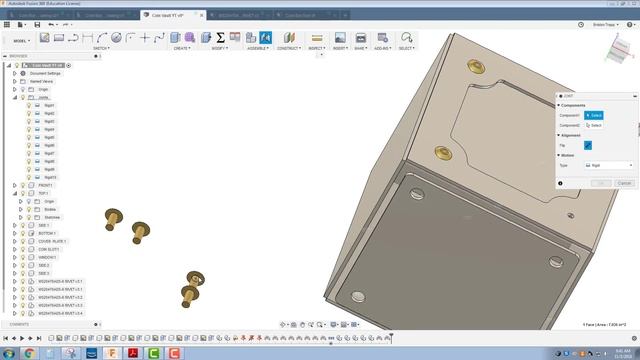Toggle visibility bulb of Rigid1 joint

[29, 105]
